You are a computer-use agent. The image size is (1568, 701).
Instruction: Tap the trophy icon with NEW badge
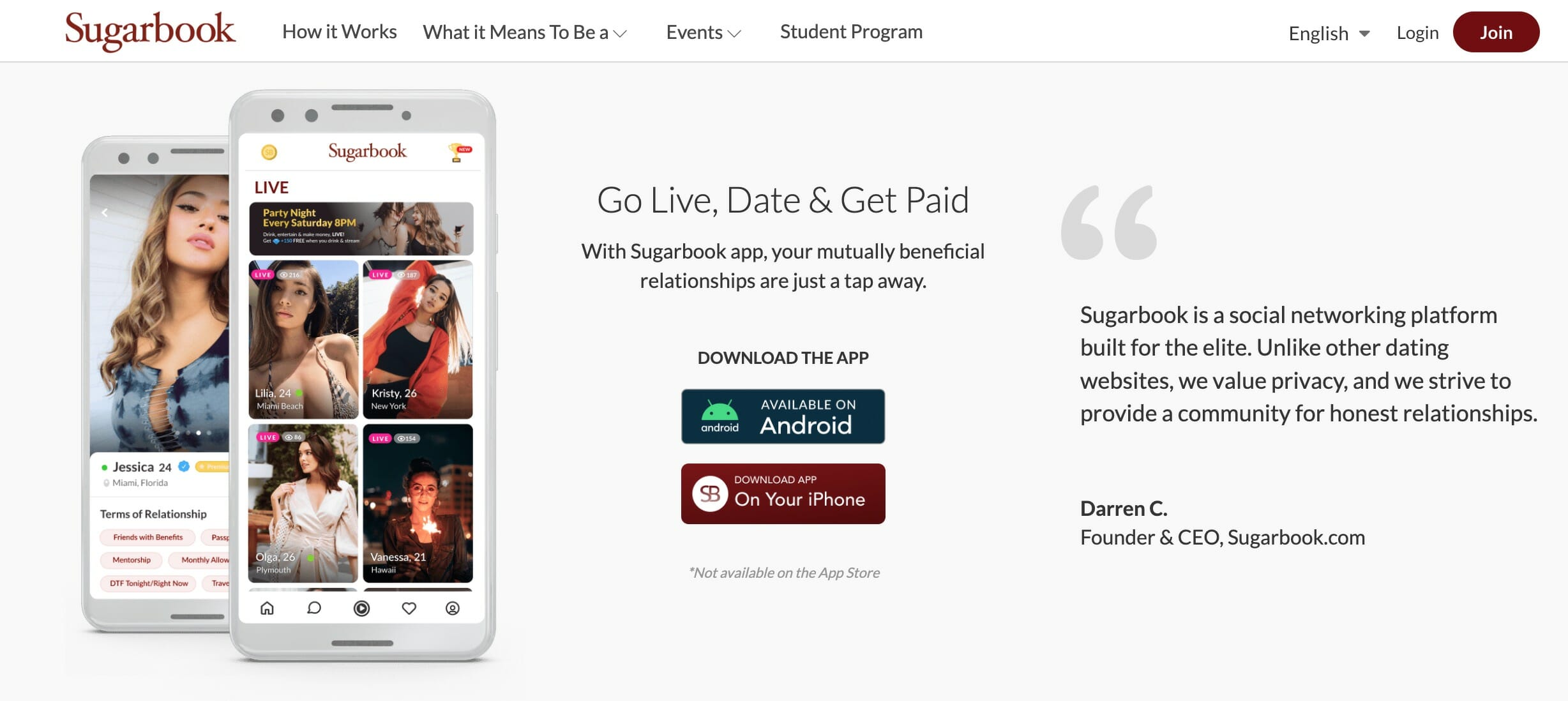pyautogui.click(x=459, y=152)
